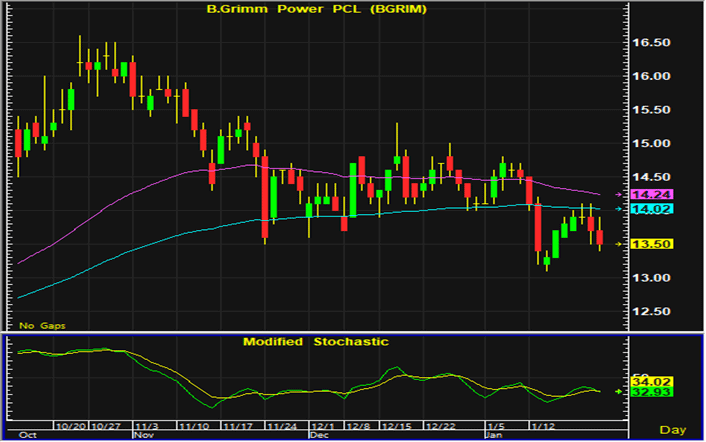Click the 12/15 date marker

(x=393, y=426)
